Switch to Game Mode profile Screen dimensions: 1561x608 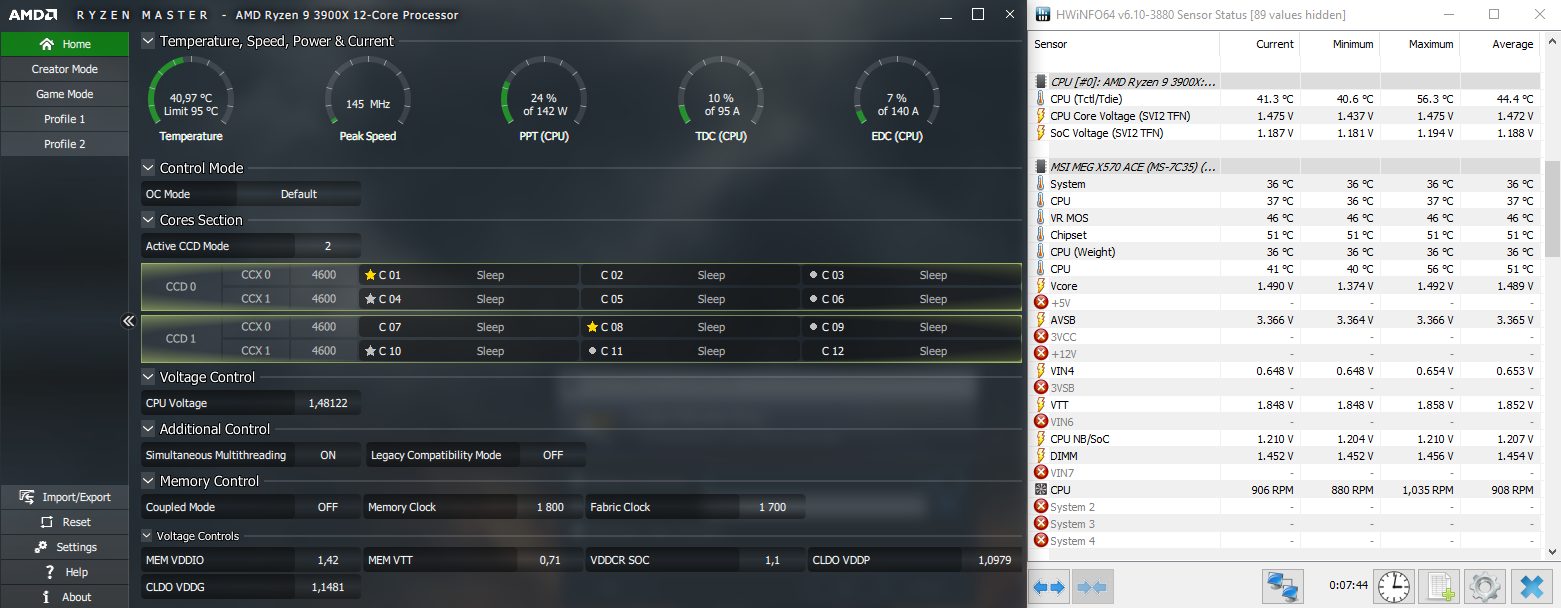tap(64, 94)
